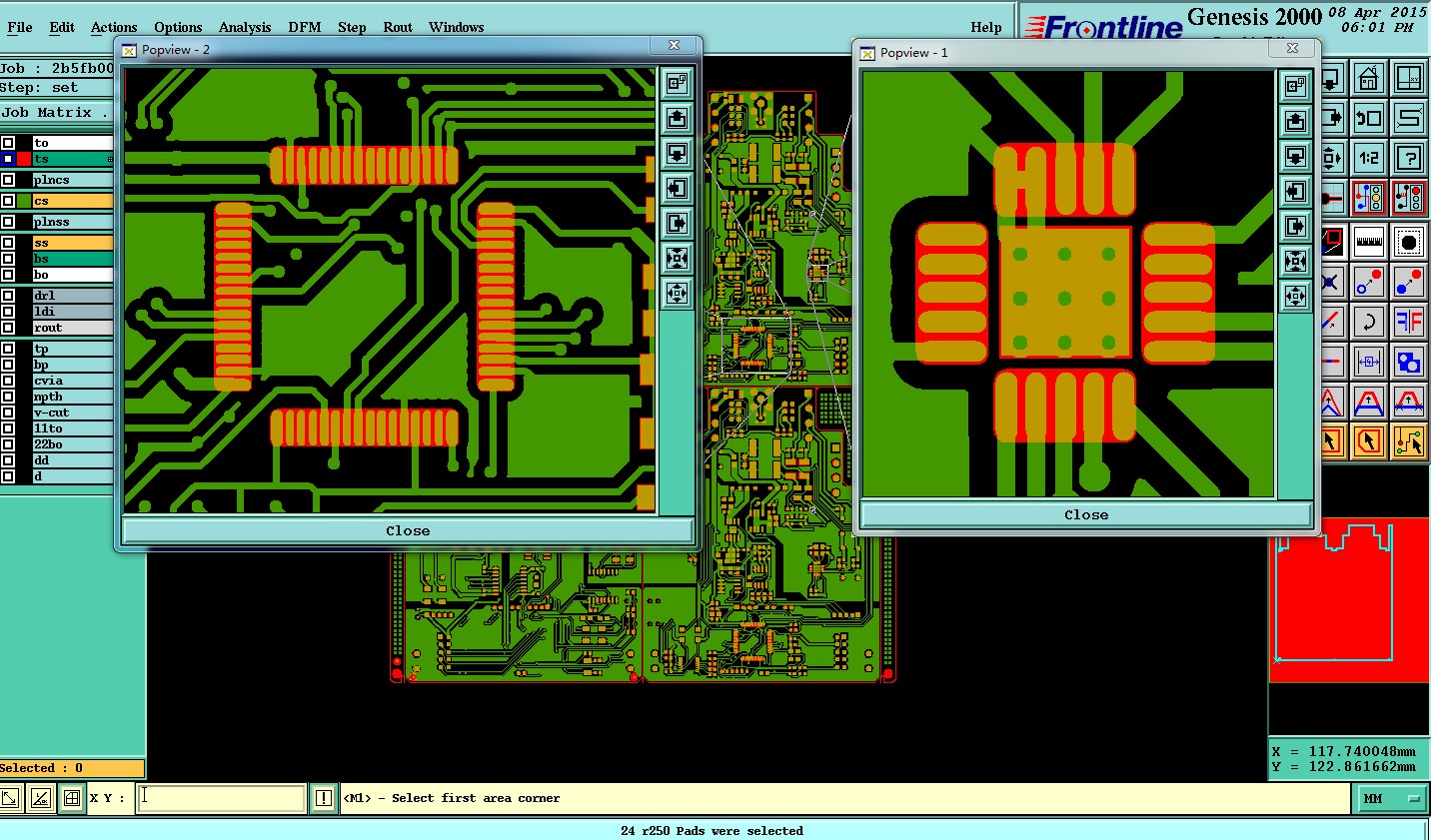Open the MM units dropdown
The height and width of the screenshot is (840, 1431).
pyautogui.click(x=1392, y=798)
